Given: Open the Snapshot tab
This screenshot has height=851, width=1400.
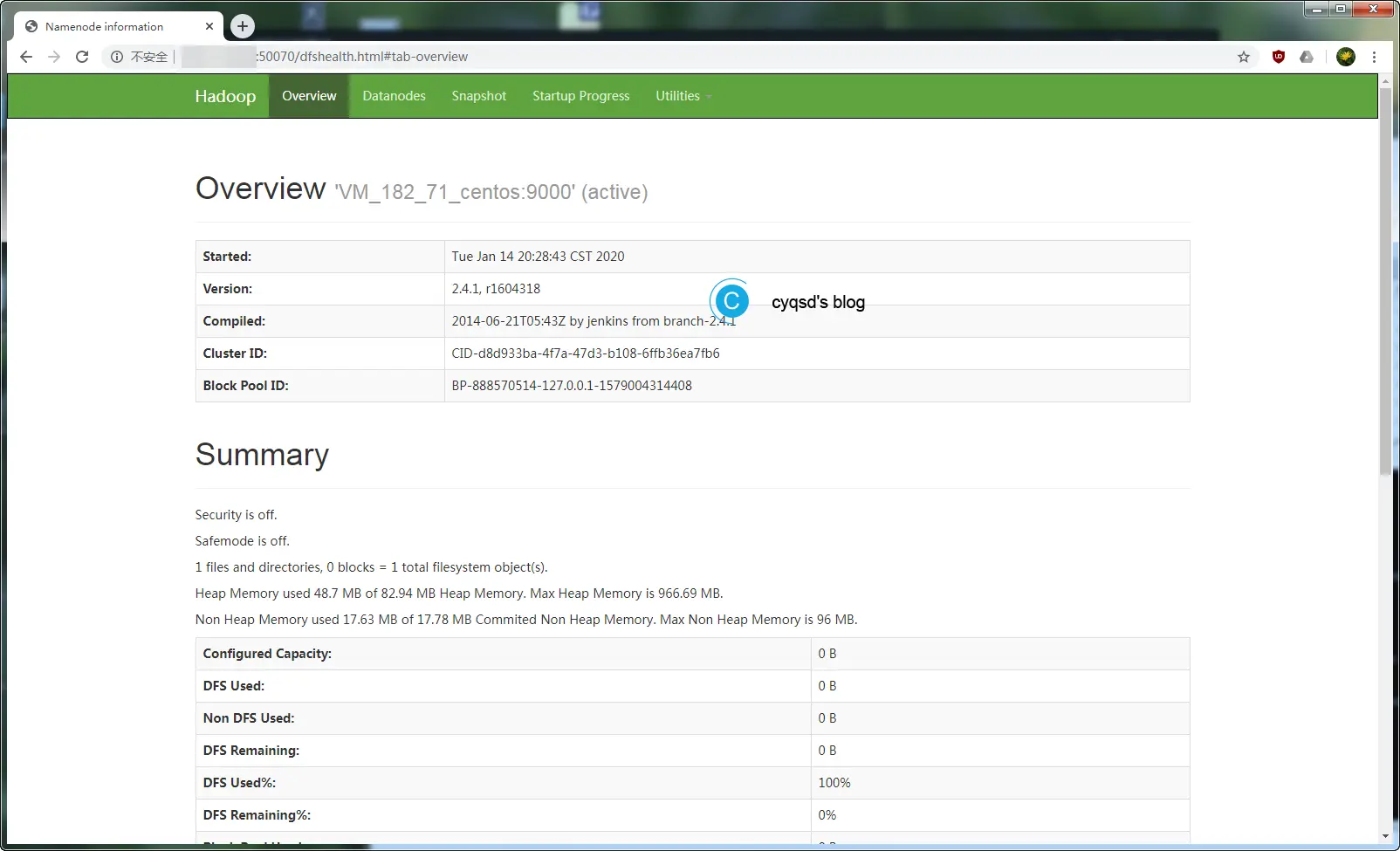Looking at the screenshot, I should (479, 96).
